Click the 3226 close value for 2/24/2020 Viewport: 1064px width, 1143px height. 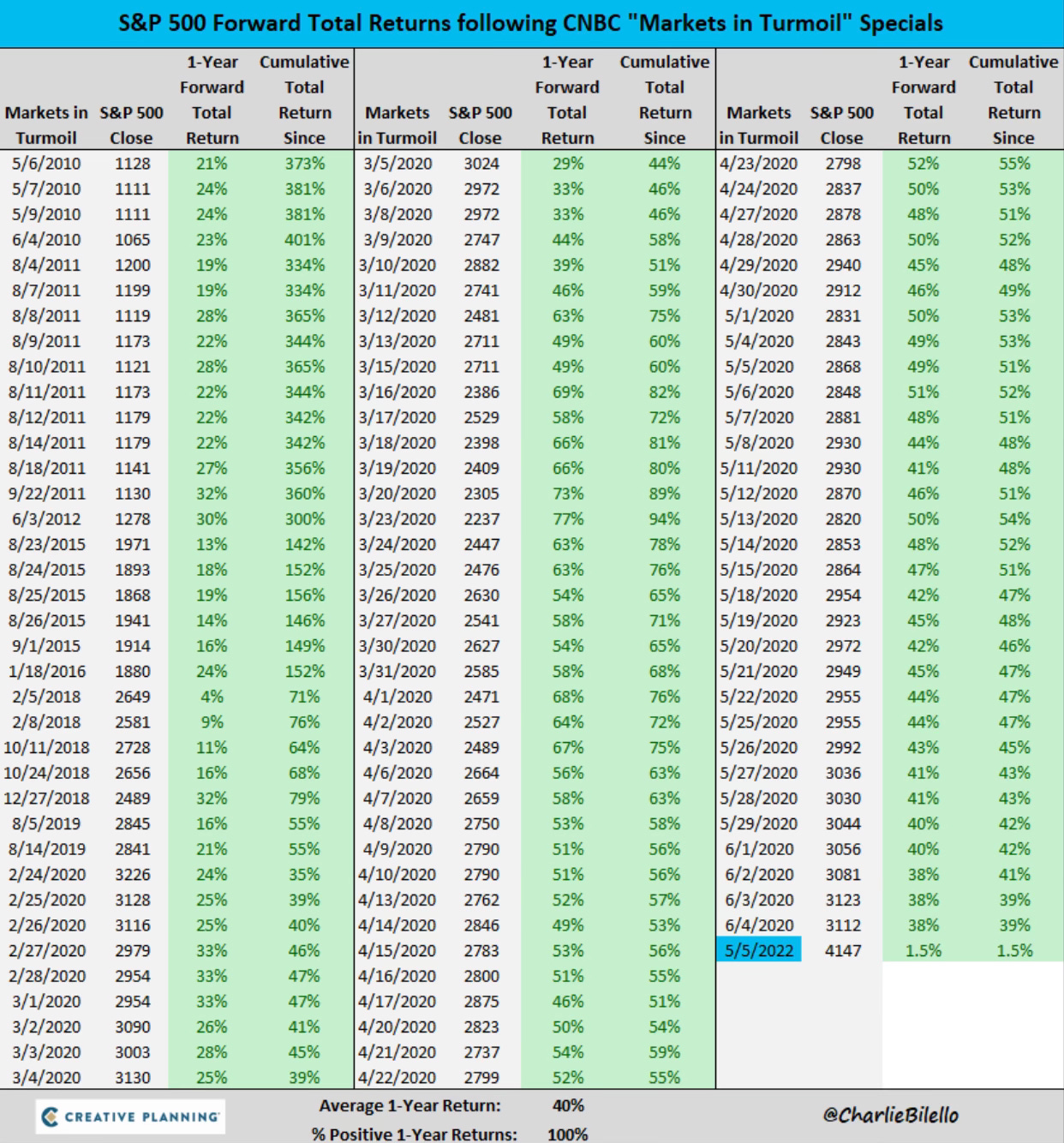click(x=132, y=874)
